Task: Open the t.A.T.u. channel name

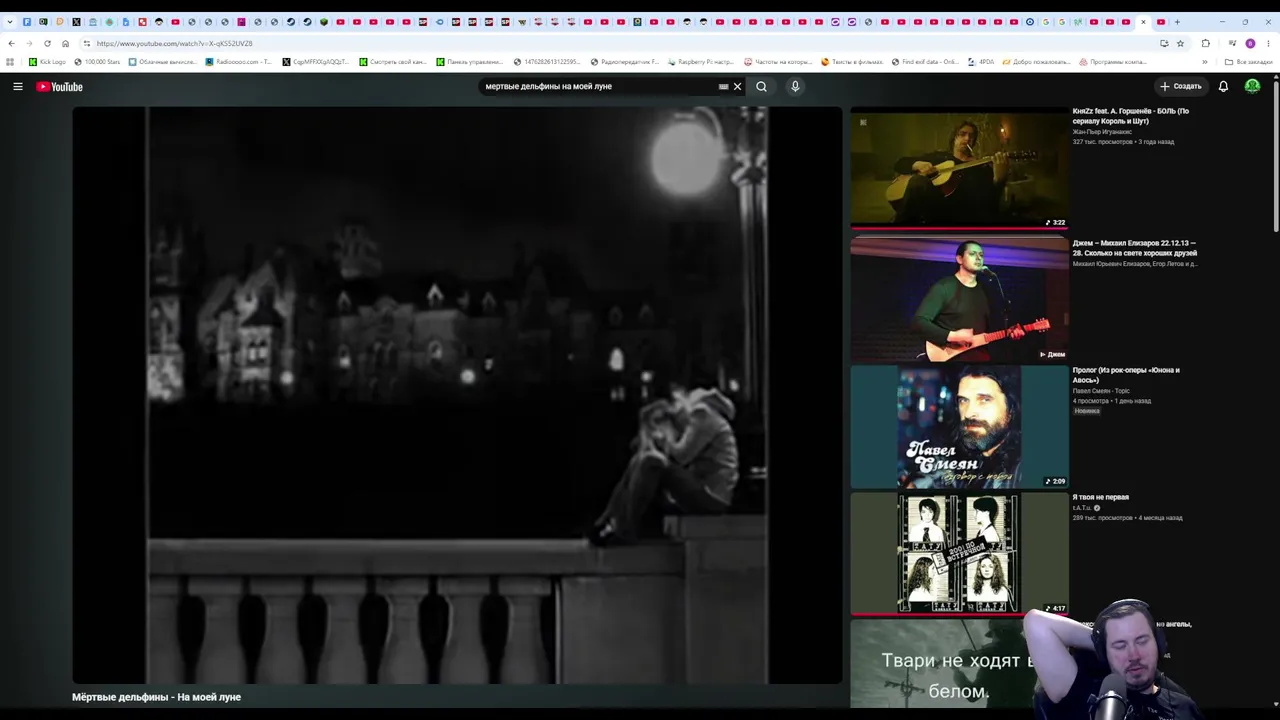Action: pos(1082,508)
